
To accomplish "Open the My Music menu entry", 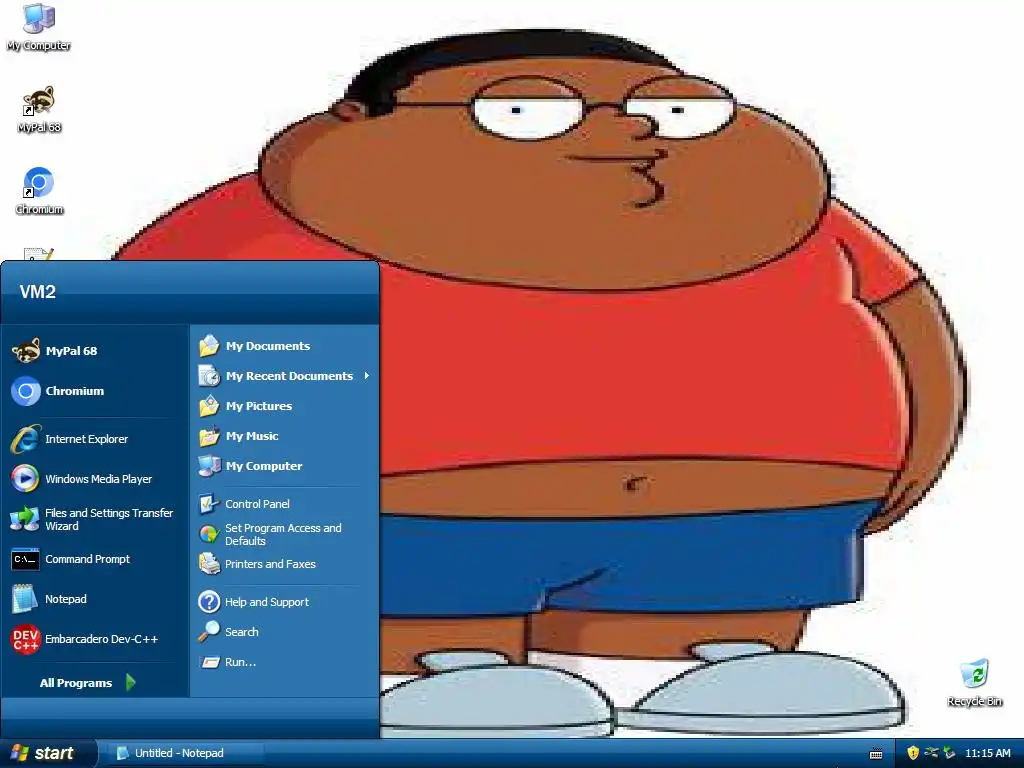I will point(284,436).
